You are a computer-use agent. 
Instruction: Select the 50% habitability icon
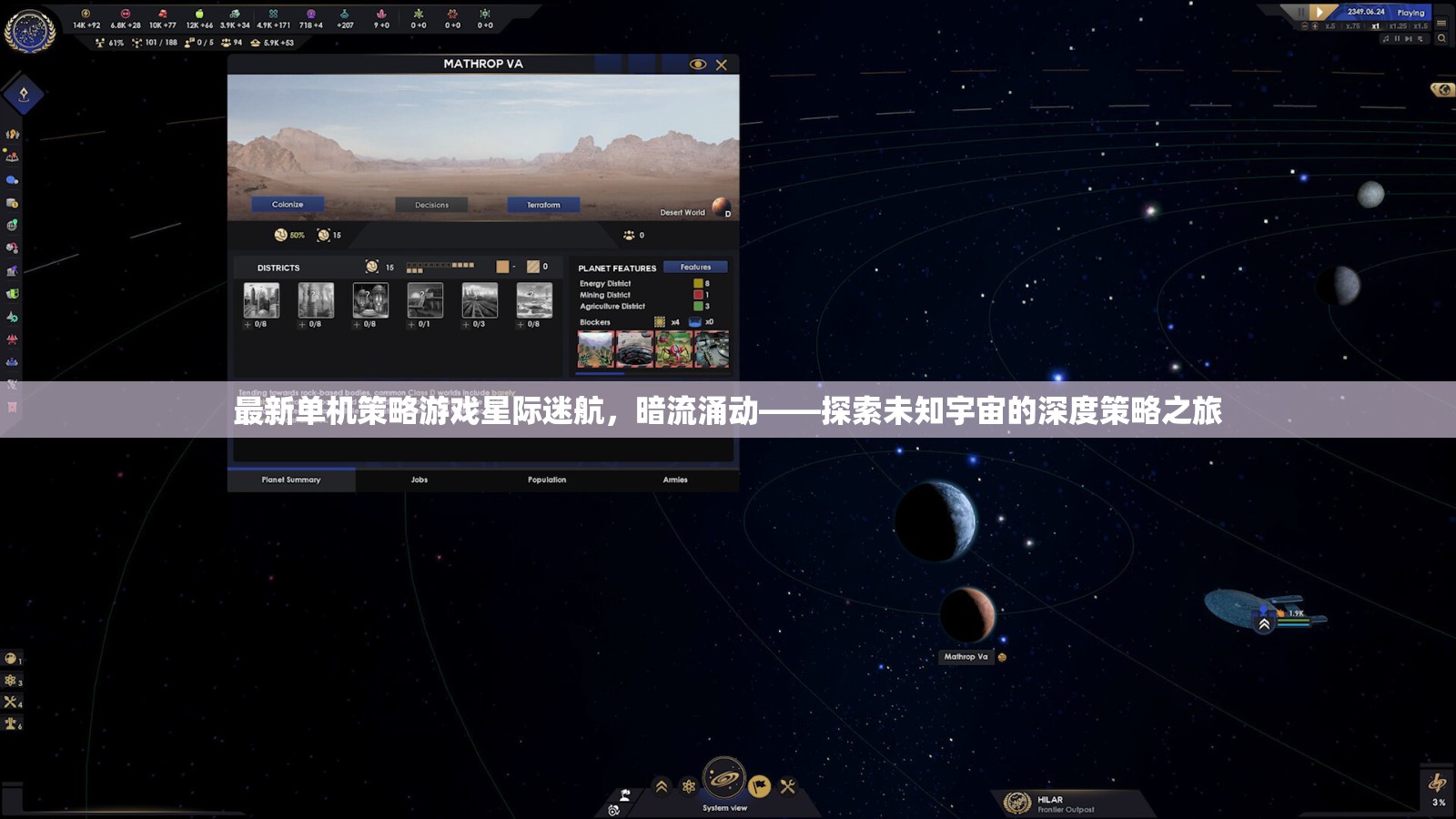281,235
